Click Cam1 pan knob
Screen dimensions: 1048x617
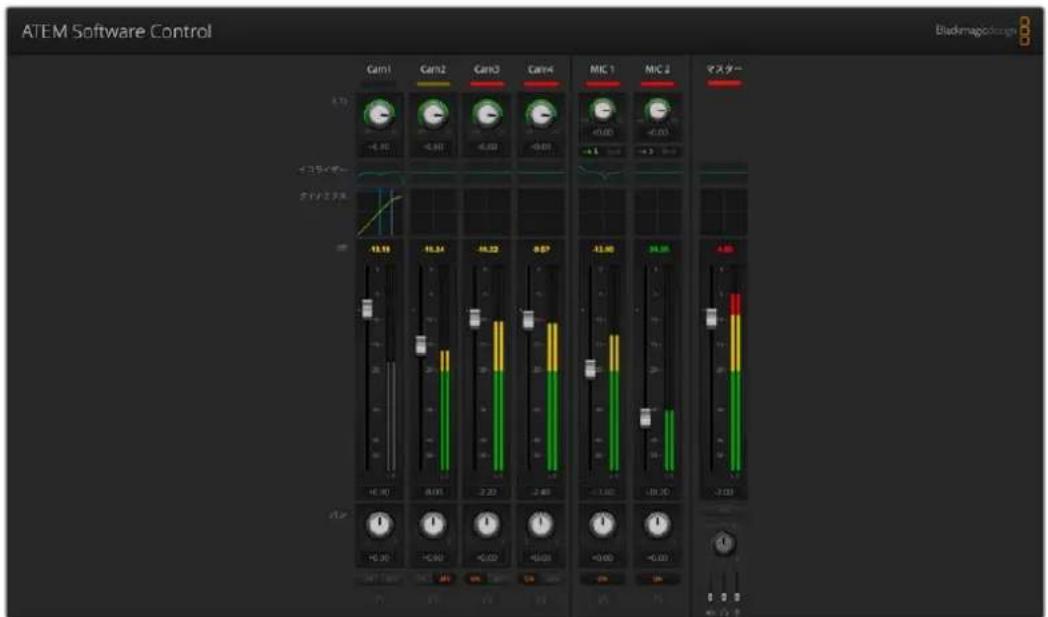tap(379, 525)
